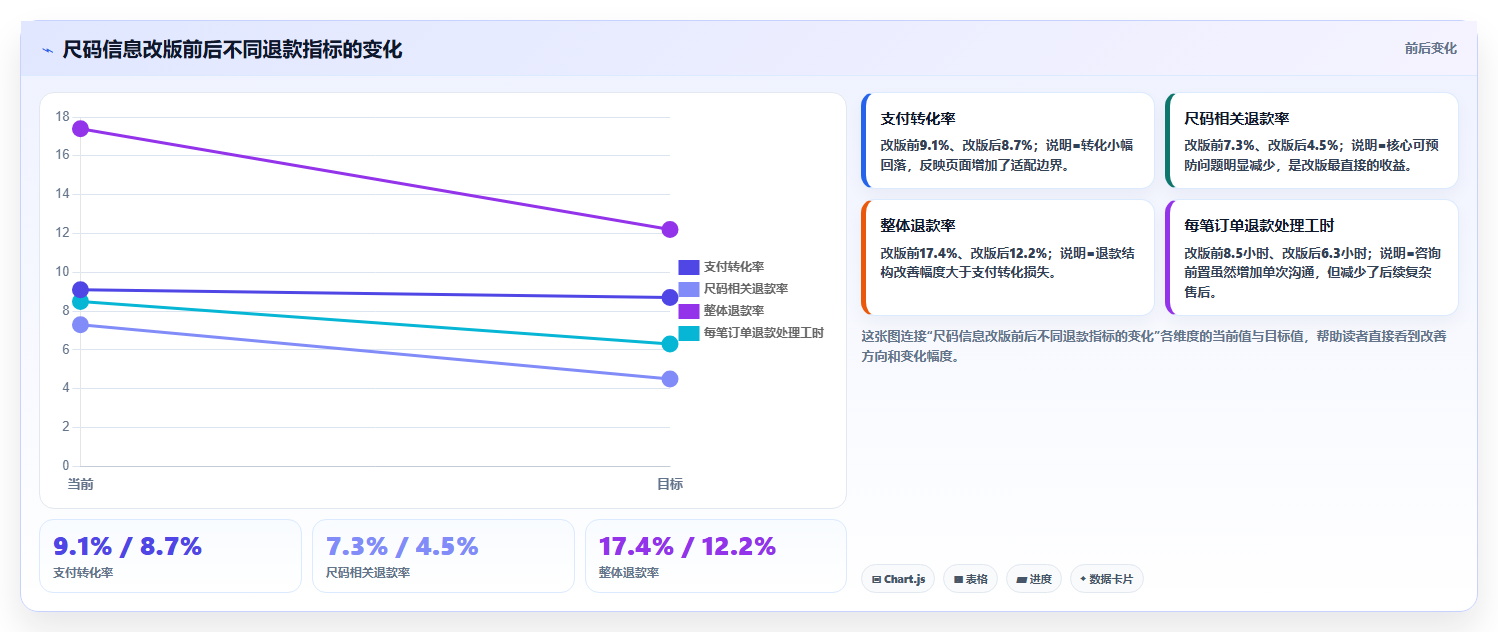Select the 17.4% / 12.2% stat card
1498x632 pixels.
(716, 556)
